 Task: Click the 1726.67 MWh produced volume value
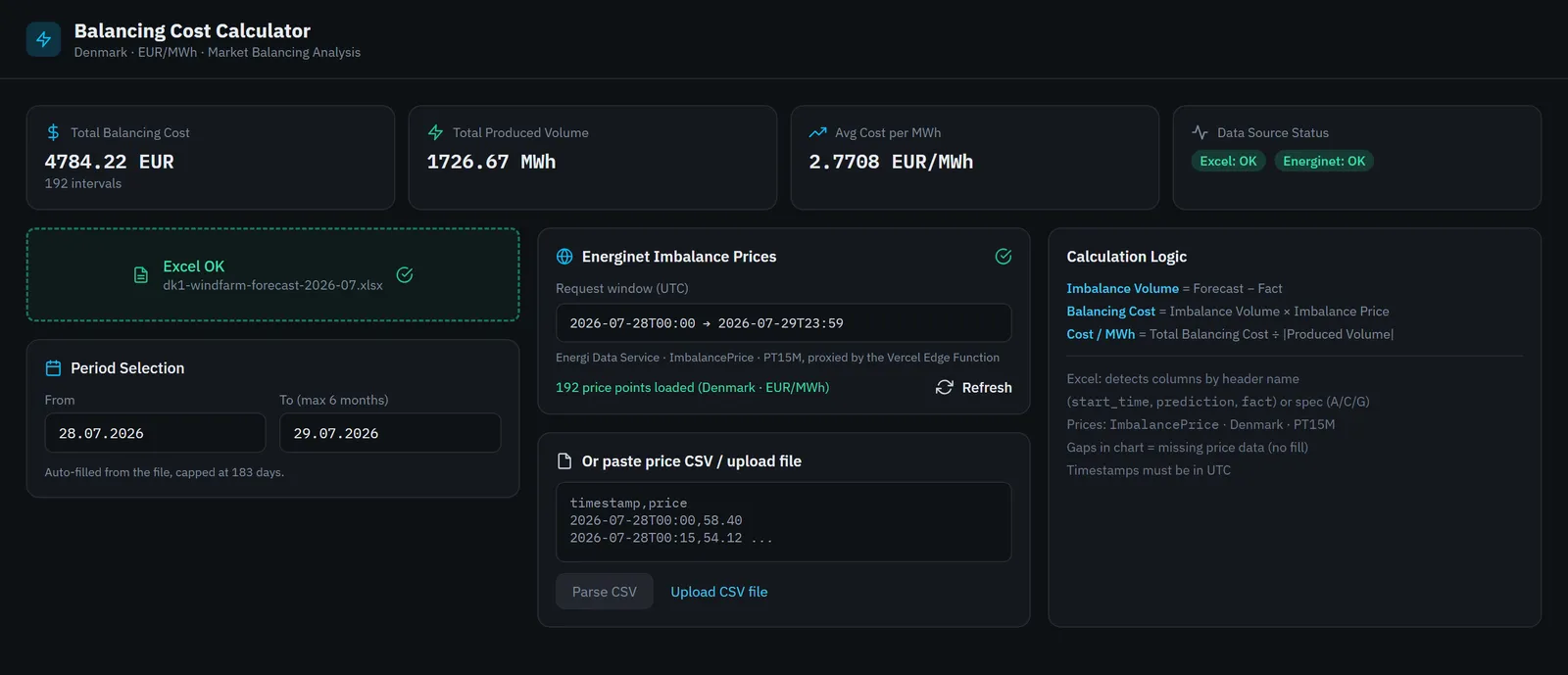click(x=491, y=162)
